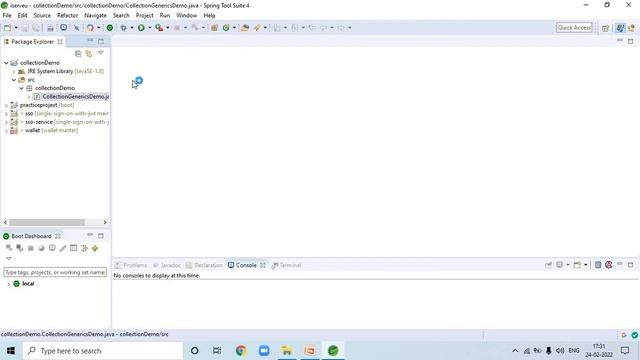
Task: Click the open browser globe icon in Boot Dashboard
Action: click(x=41, y=248)
